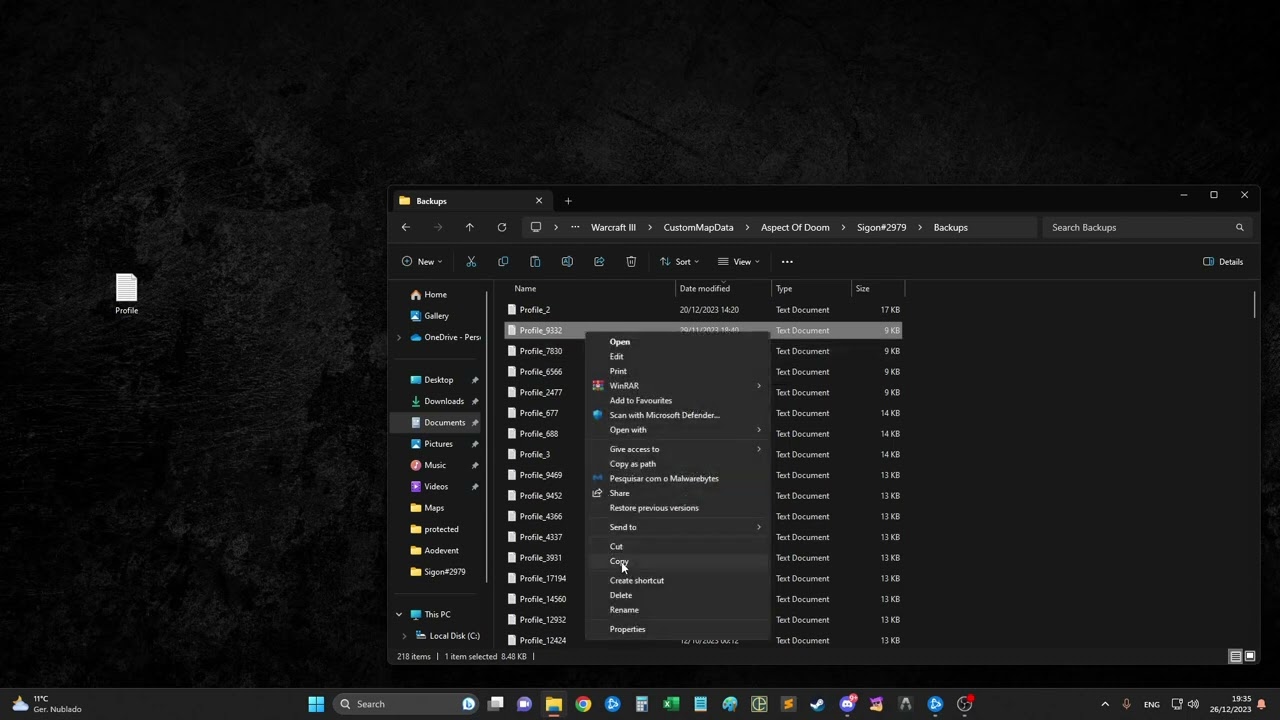Expand Local Disk (C:) tree node
Viewport: 1280px width, 720px height.
coord(404,636)
